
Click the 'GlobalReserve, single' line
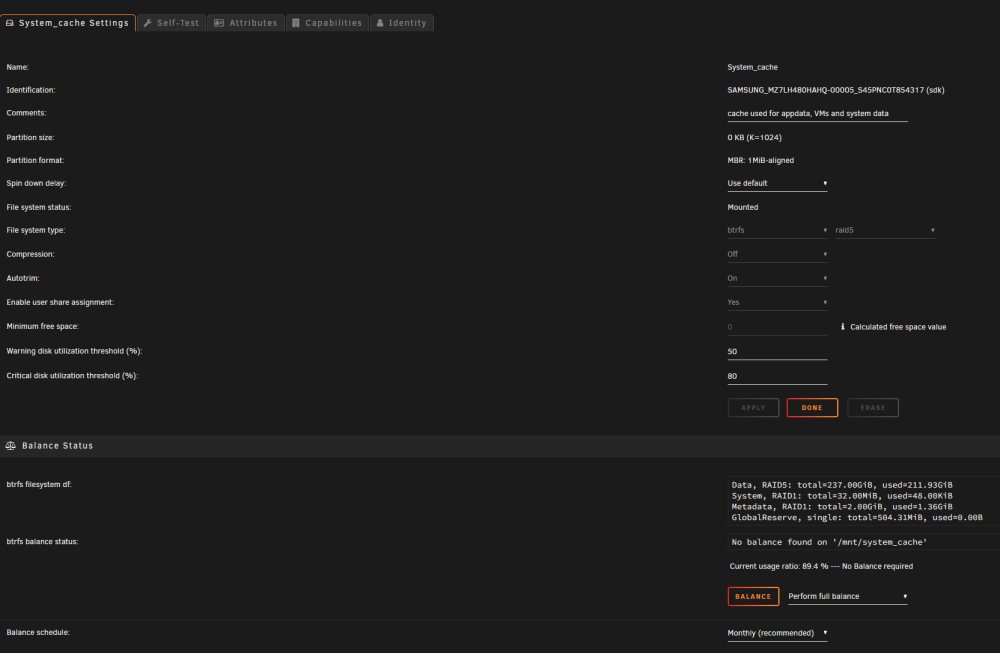857,518
